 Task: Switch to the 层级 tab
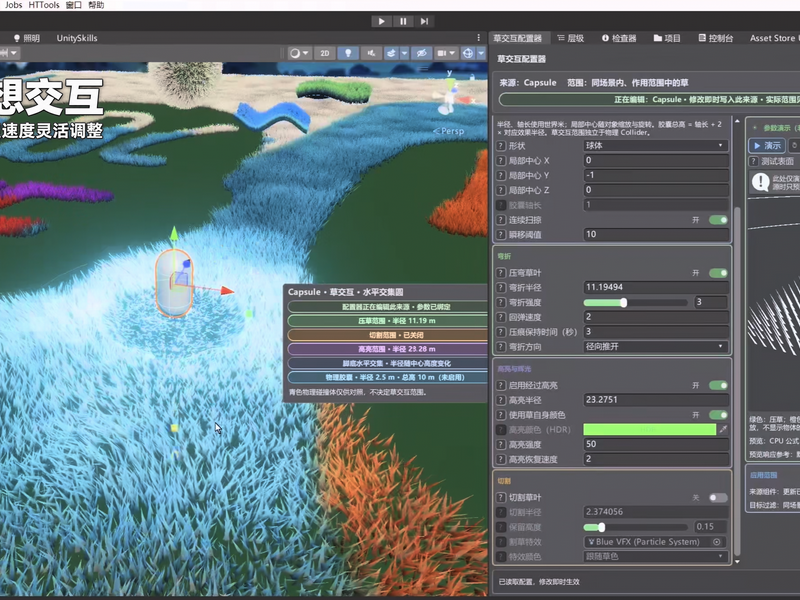click(x=571, y=38)
